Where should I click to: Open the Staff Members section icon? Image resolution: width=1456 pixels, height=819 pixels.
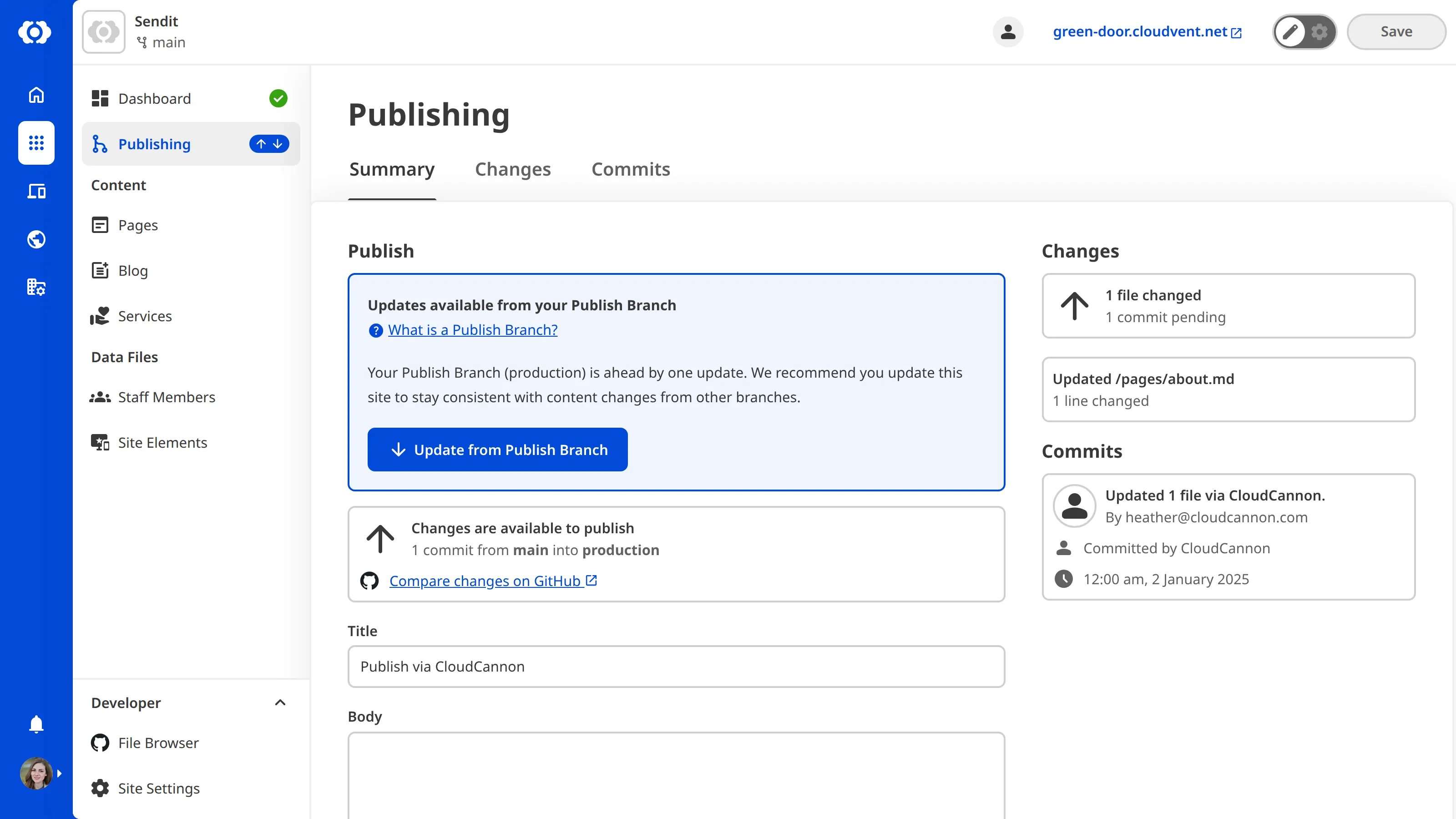[100, 397]
